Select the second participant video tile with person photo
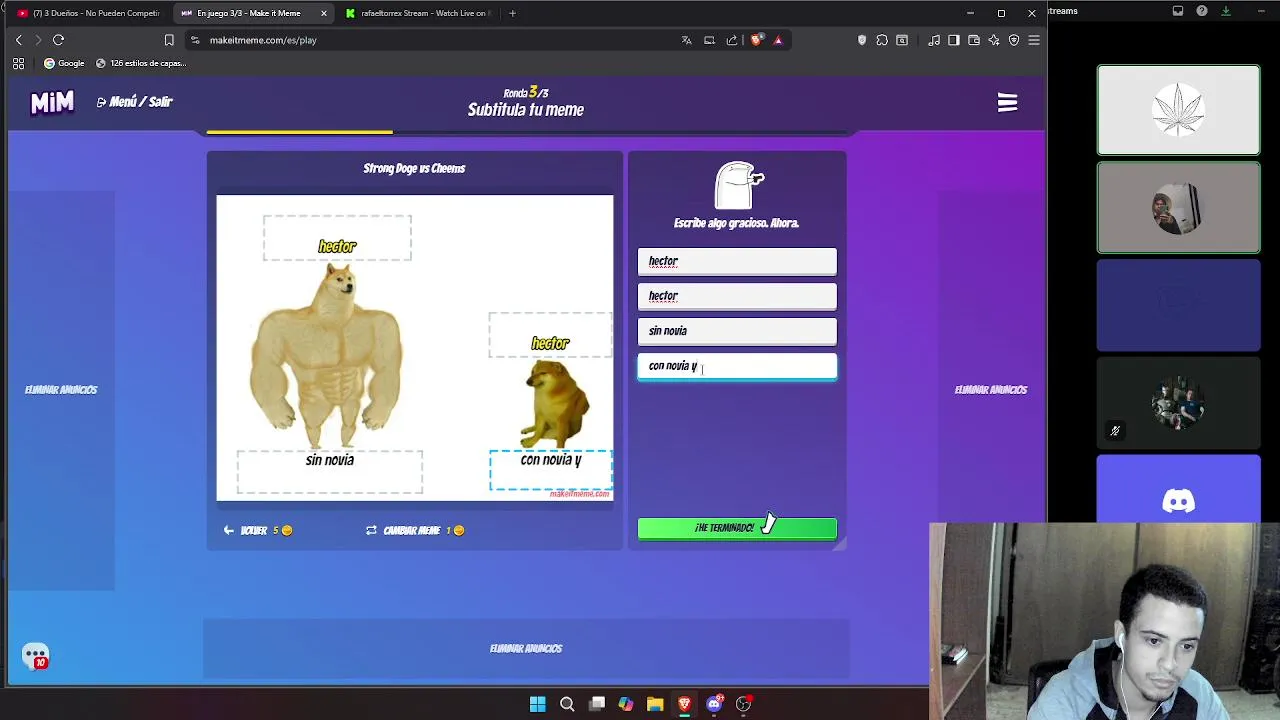This screenshot has height=720, width=1280. point(1179,207)
